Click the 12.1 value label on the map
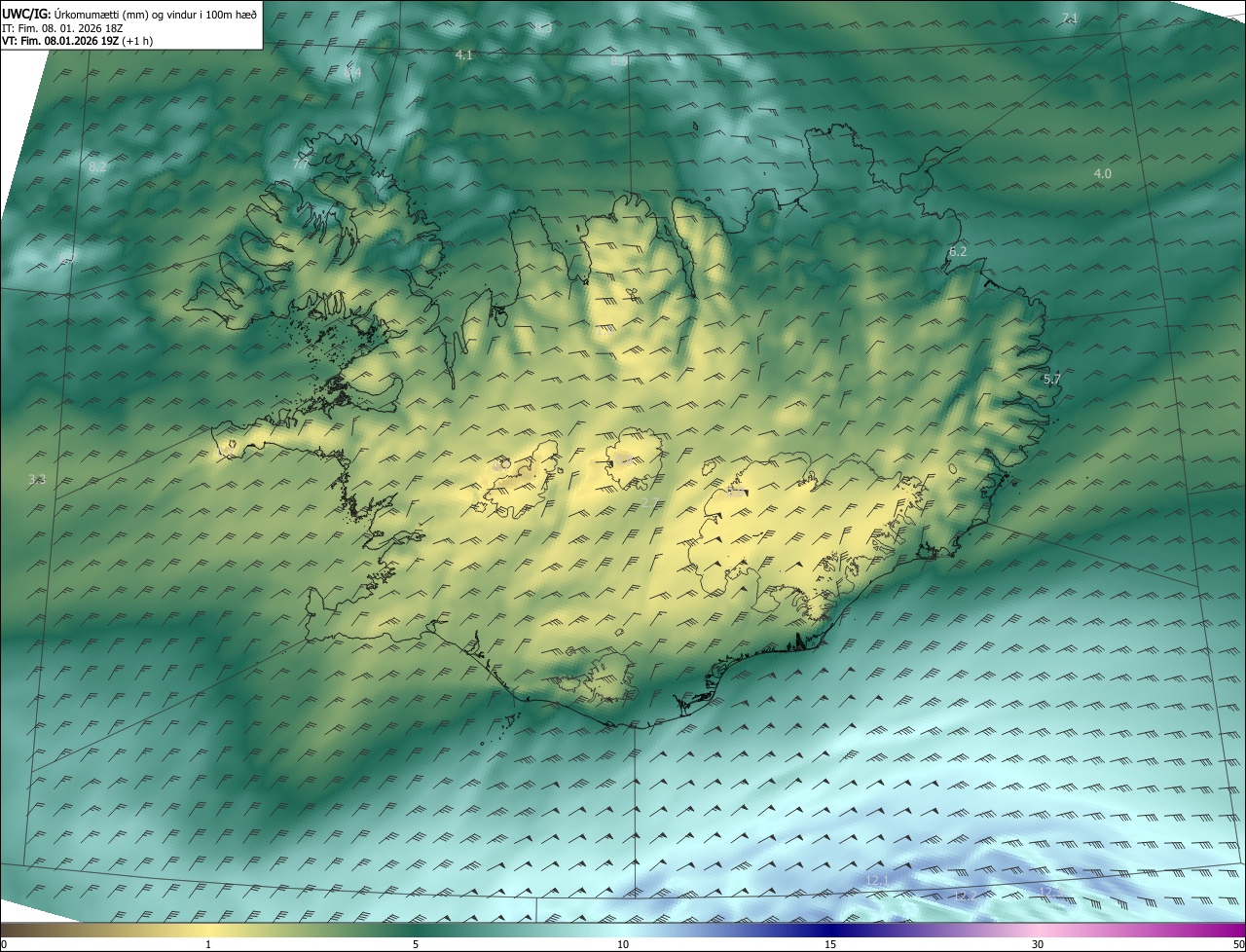The width and height of the screenshot is (1246, 952). (877, 880)
